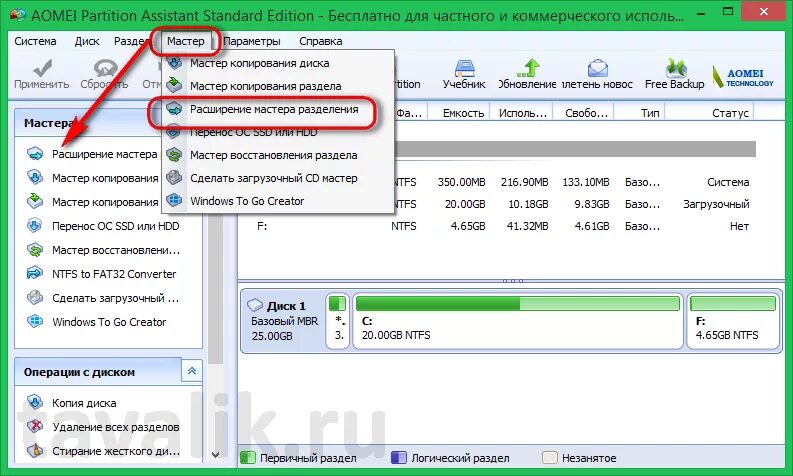This screenshot has width=793, height=476.
Task: Click the Стирание жесткого диска icon
Action: pyautogui.click(x=35, y=450)
